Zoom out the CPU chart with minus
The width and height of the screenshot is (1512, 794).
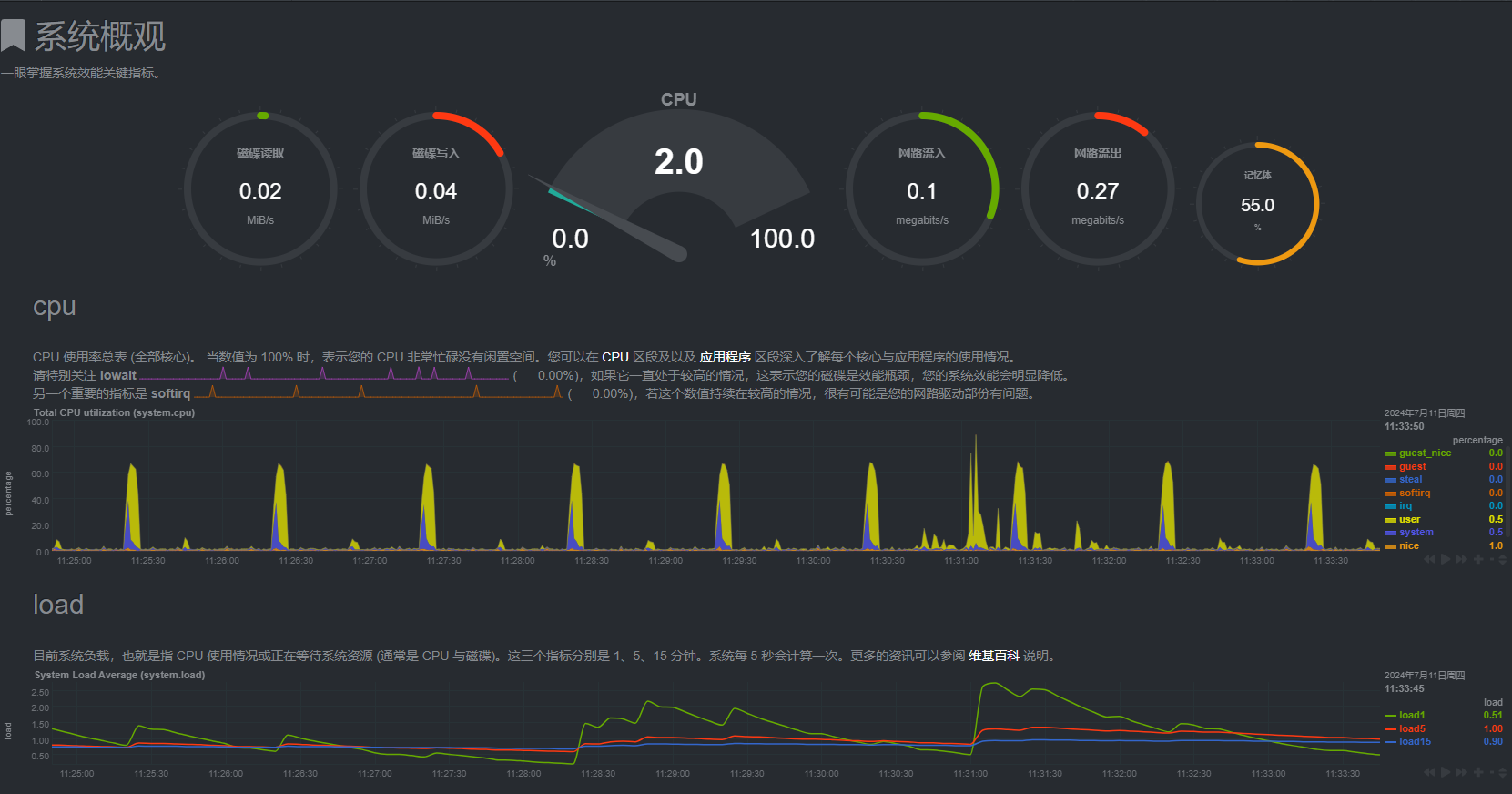tap(1492, 559)
